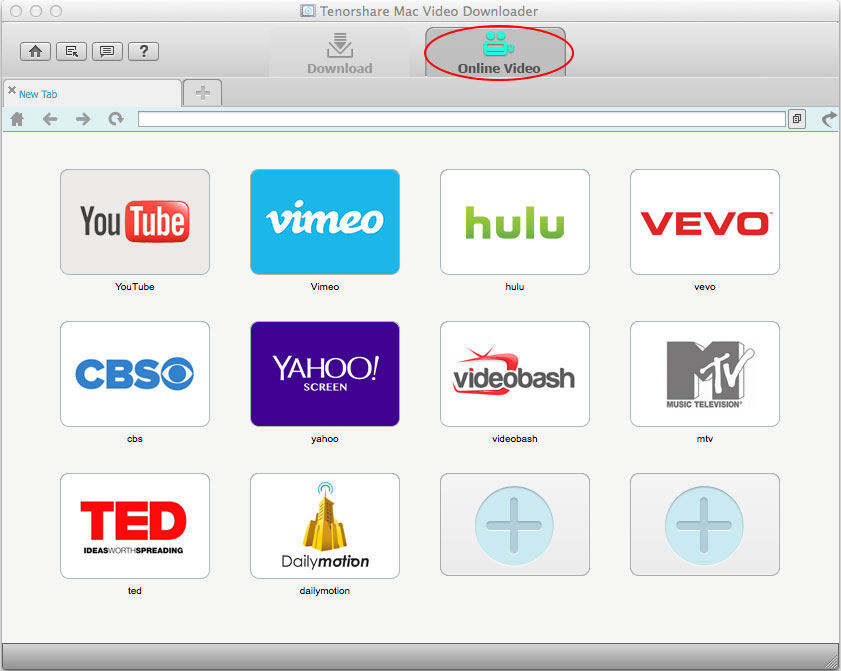Switch to the Download tab
841x671 pixels.
coord(340,53)
